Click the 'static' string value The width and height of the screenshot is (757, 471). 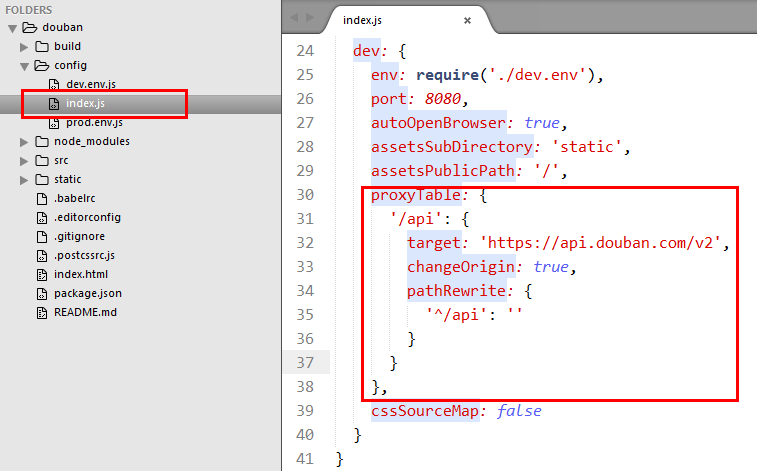(587, 147)
